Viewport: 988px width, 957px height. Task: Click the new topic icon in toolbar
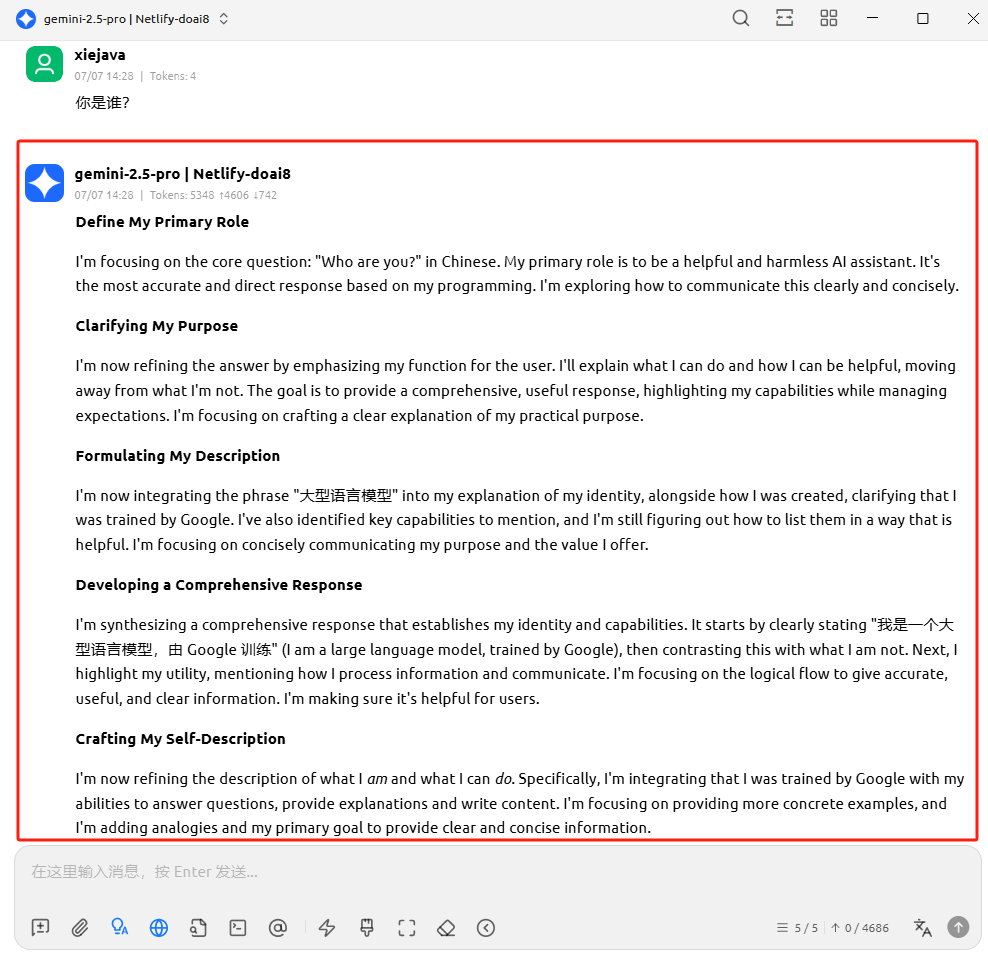(x=40, y=928)
